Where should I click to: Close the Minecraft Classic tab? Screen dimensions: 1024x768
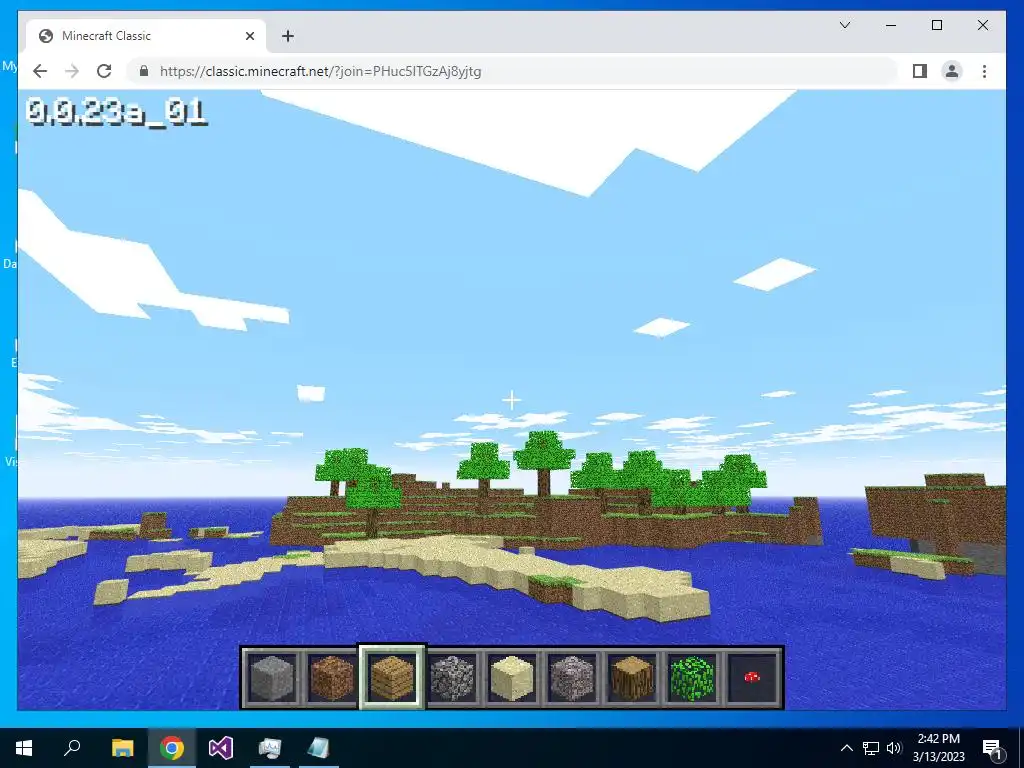click(249, 36)
